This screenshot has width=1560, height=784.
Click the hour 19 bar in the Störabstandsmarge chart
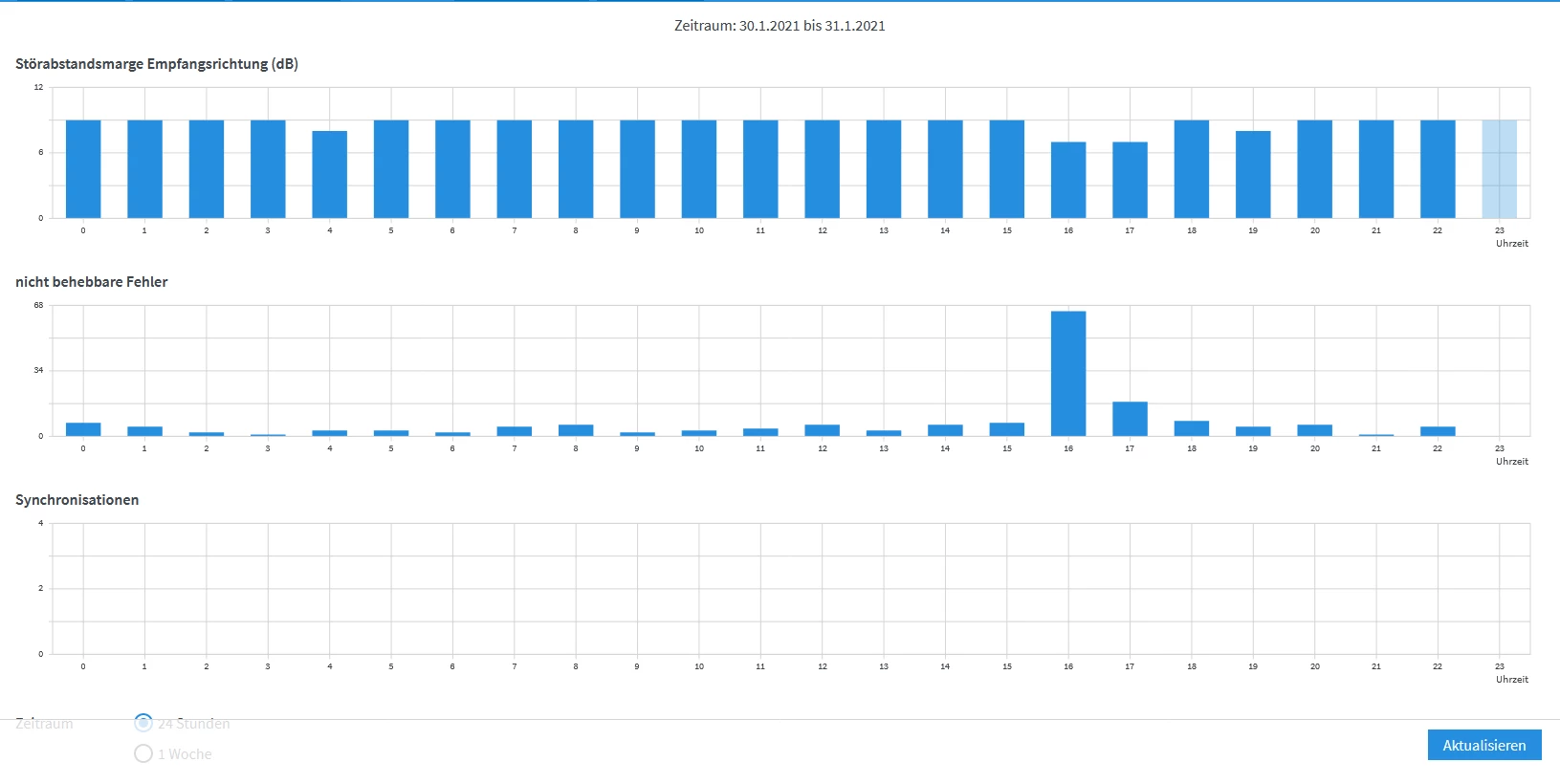1253,175
